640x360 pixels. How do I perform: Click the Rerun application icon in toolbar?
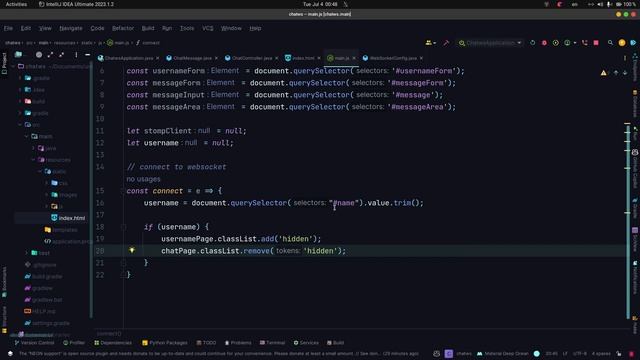click(533, 42)
